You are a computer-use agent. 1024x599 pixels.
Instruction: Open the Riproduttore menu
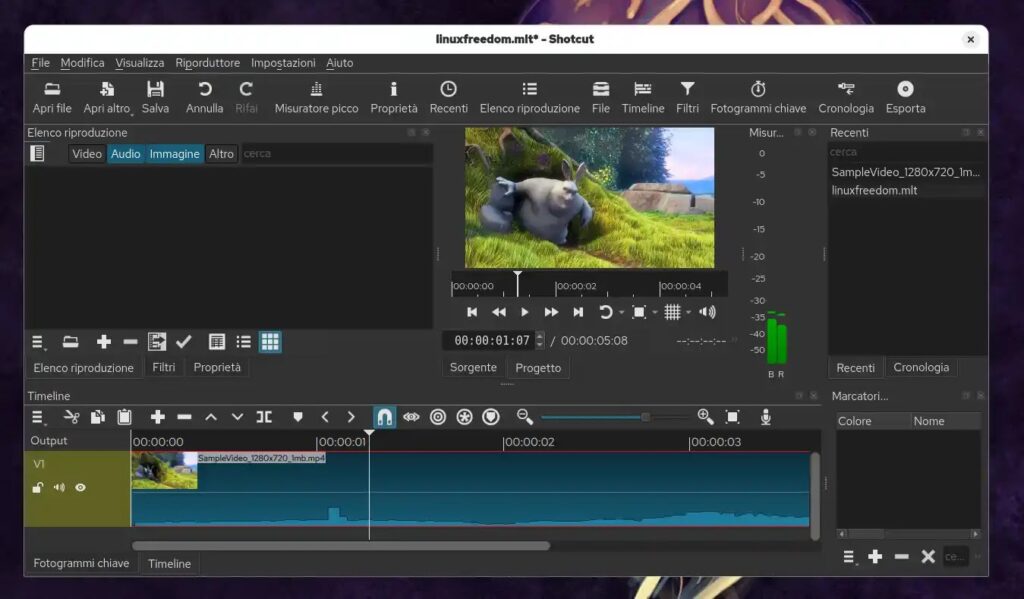tap(208, 63)
